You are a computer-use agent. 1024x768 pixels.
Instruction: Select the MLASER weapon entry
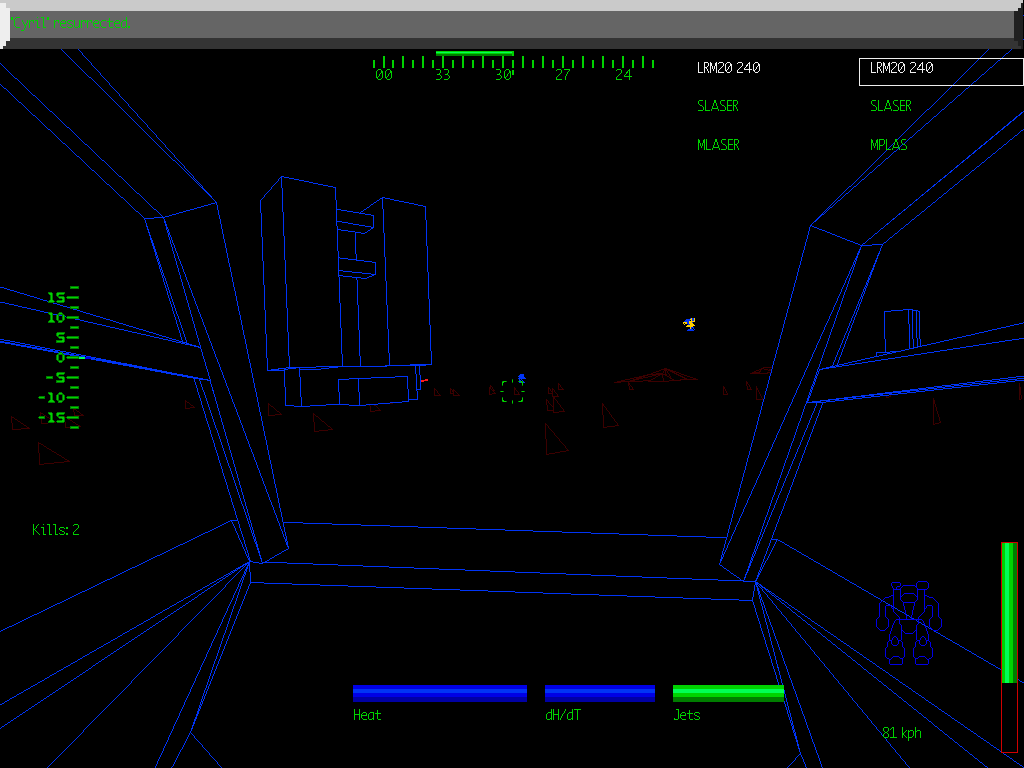718,145
